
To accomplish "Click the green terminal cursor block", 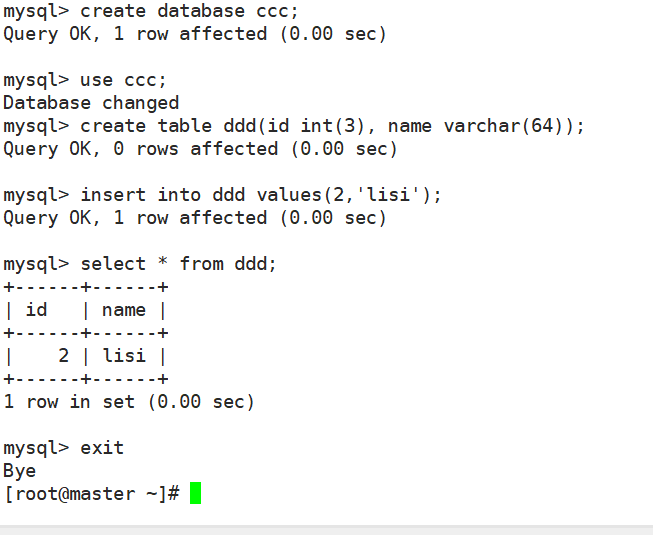I will [195, 493].
